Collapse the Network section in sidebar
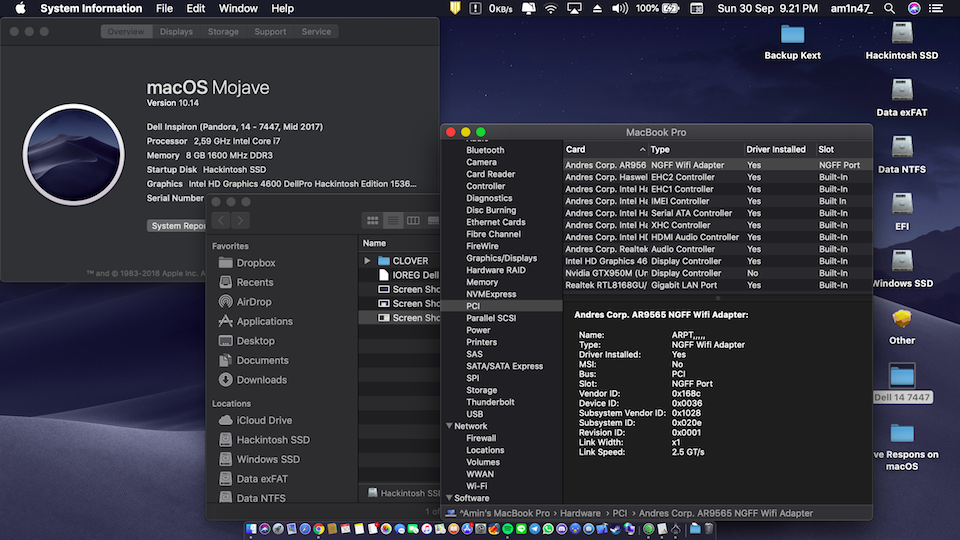The height and width of the screenshot is (540, 960). 448,426
